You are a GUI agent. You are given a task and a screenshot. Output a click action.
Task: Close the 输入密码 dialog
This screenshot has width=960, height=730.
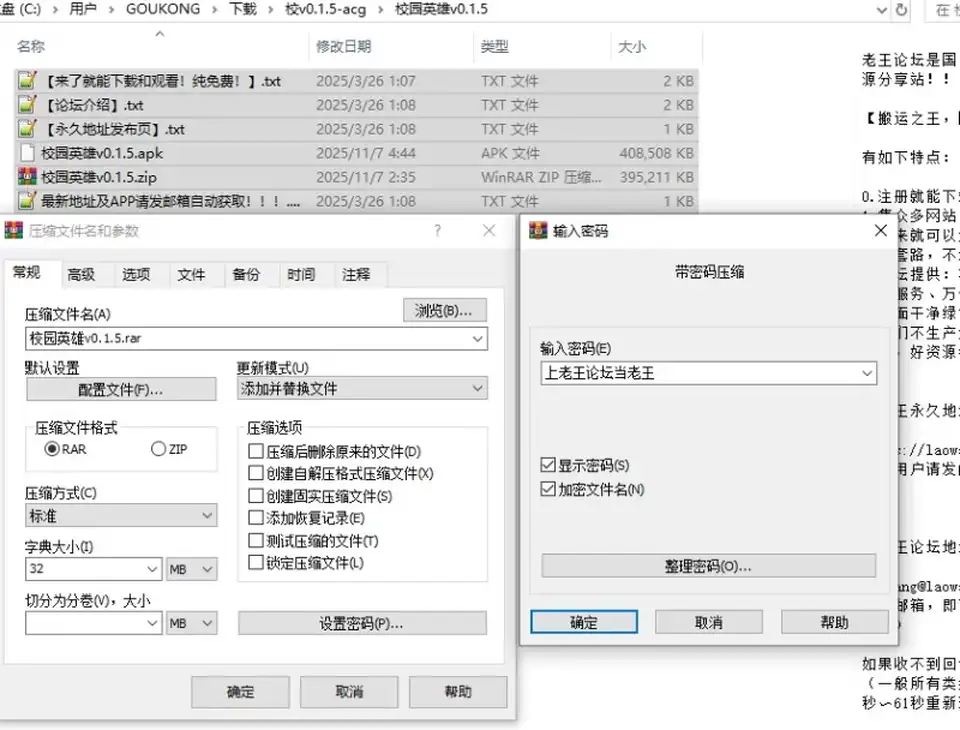pos(881,230)
